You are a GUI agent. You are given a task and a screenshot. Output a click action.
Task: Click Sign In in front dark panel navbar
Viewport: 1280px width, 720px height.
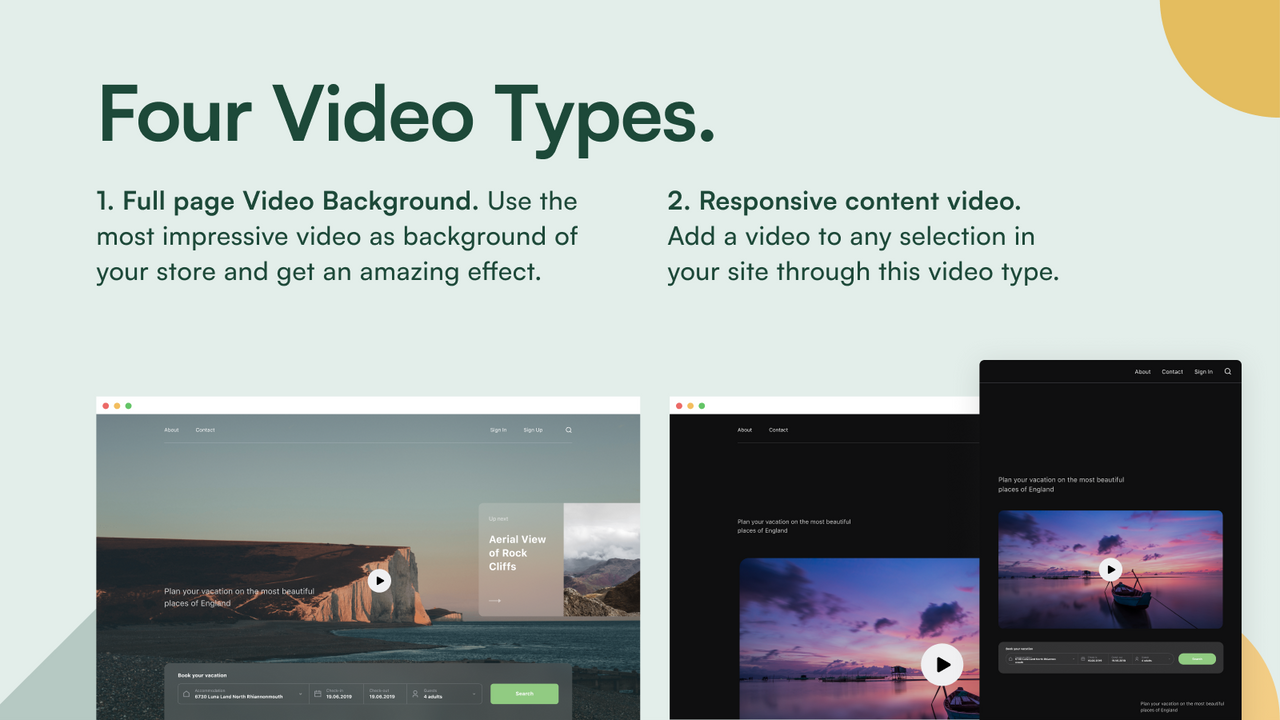tap(1203, 372)
